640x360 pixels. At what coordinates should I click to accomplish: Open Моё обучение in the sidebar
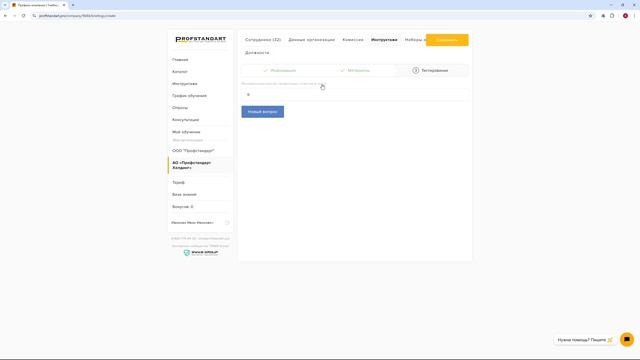tap(186, 132)
